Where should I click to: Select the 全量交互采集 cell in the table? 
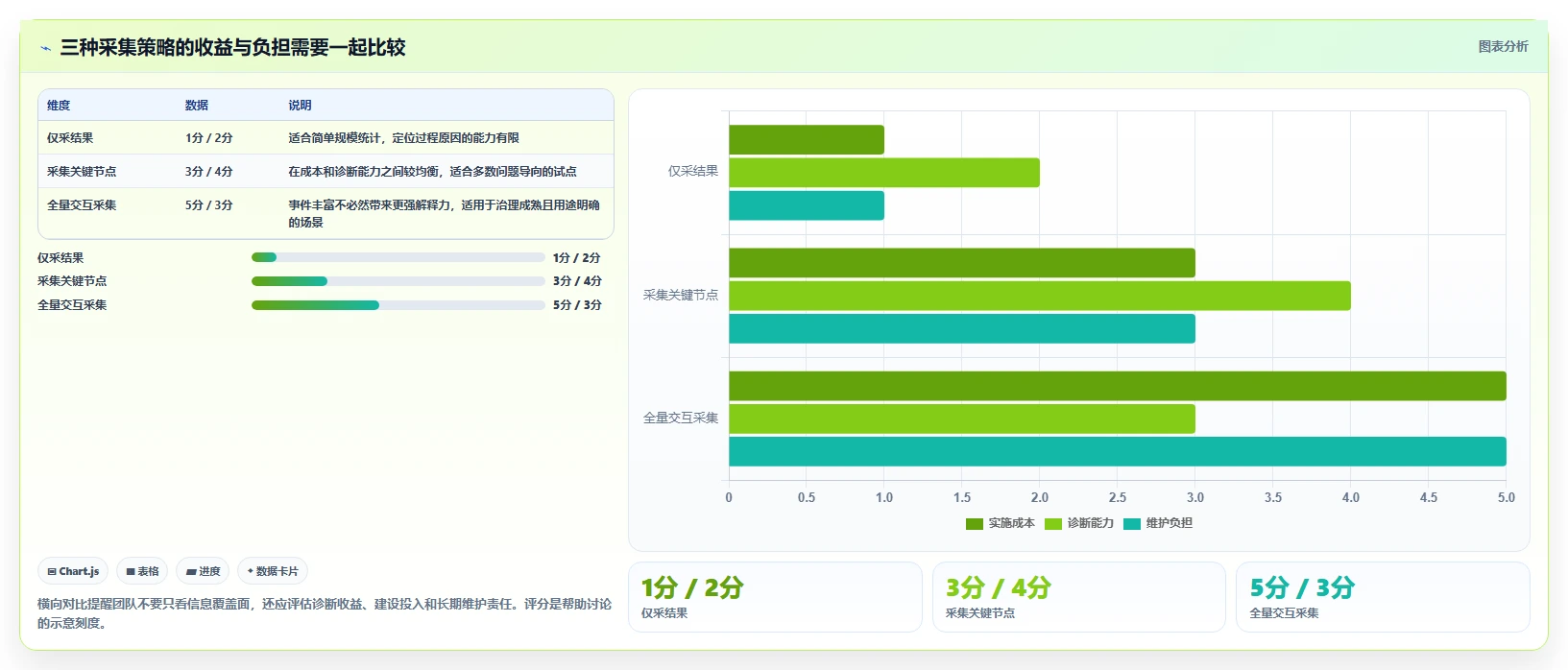pos(82,205)
